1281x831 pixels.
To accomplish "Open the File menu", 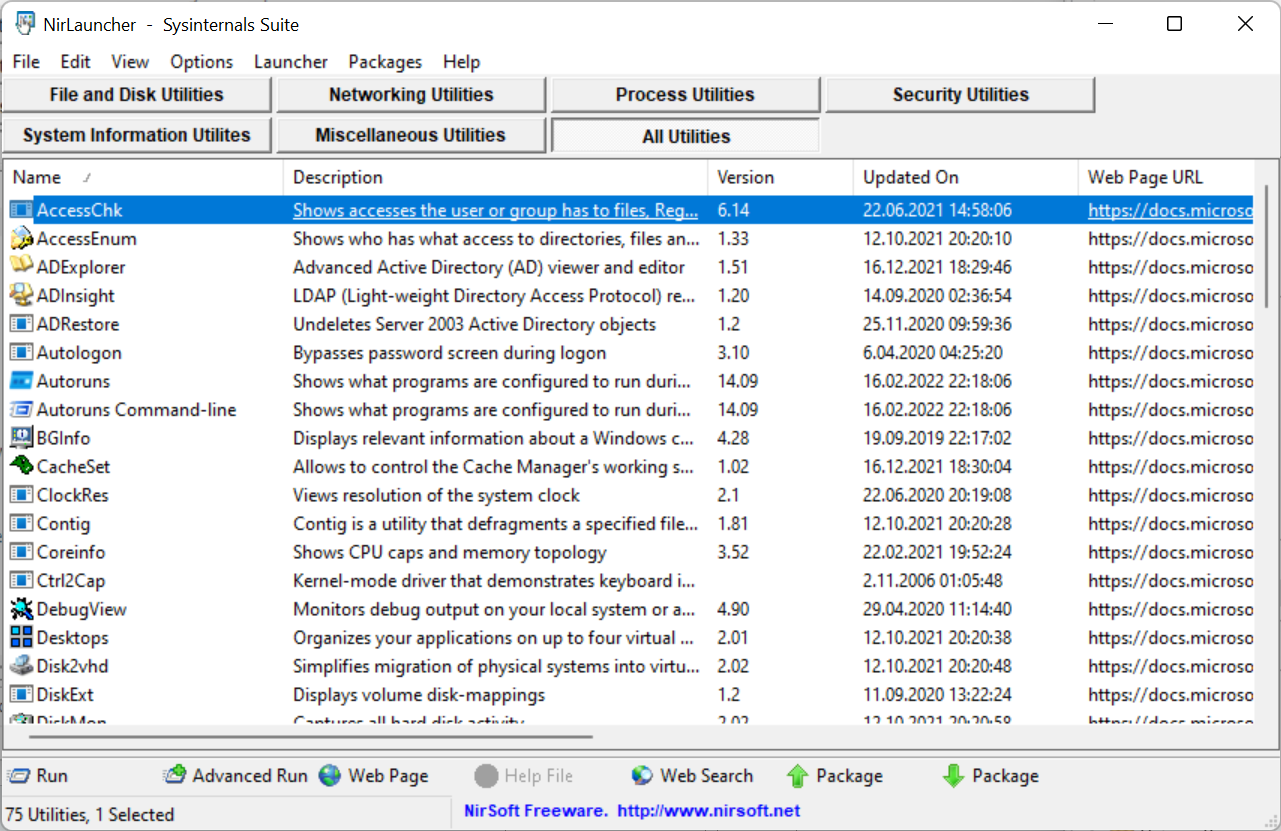I will coord(26,62).
